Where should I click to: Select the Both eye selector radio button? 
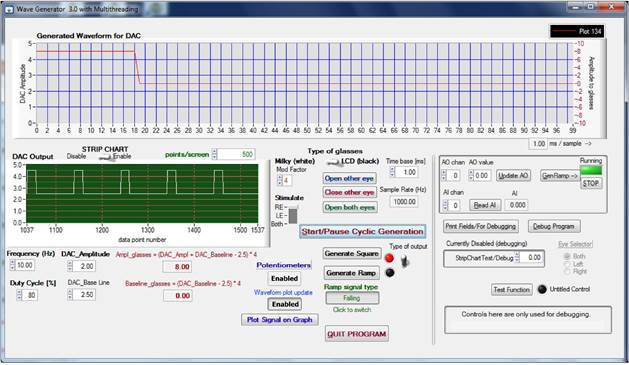tap(567, 256)
